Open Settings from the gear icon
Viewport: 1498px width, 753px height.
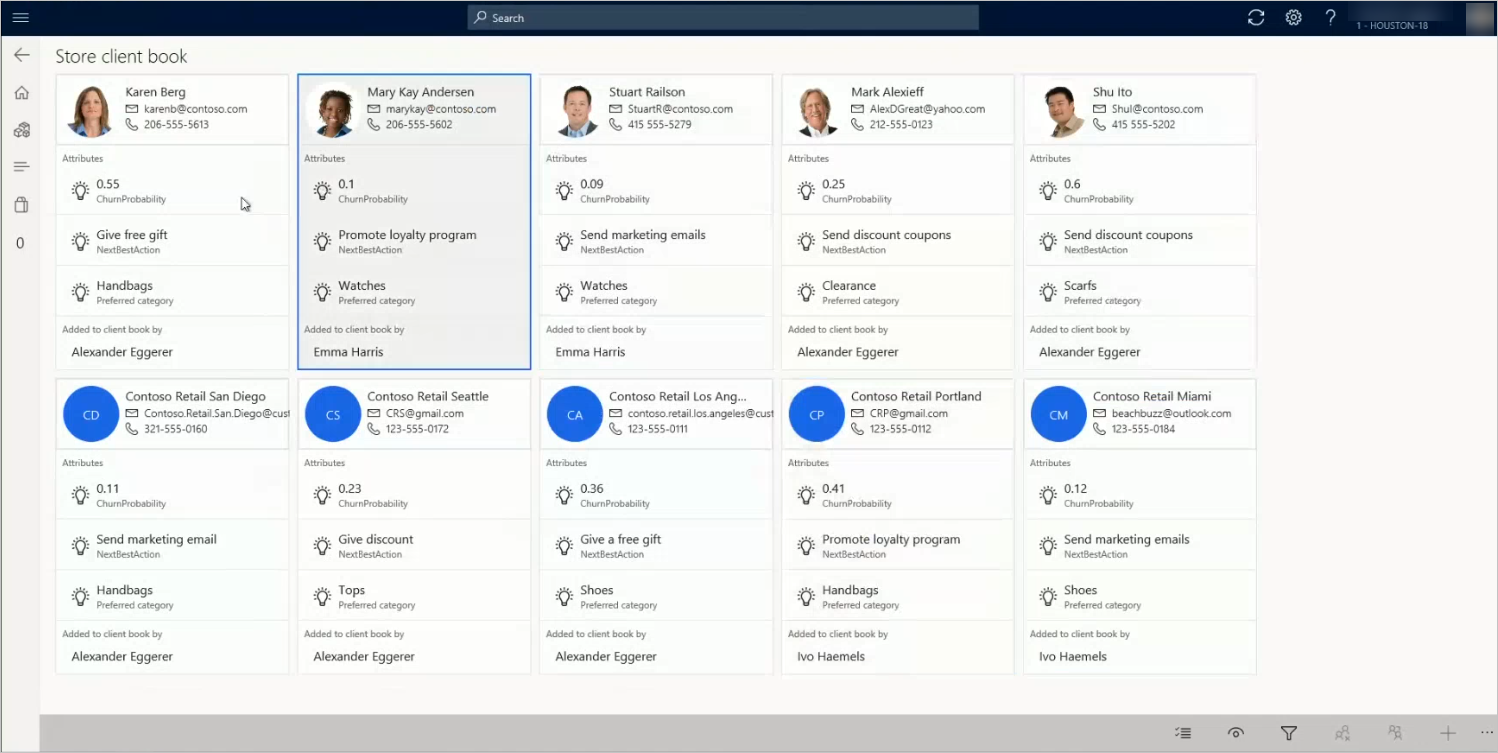(1293, 17)
